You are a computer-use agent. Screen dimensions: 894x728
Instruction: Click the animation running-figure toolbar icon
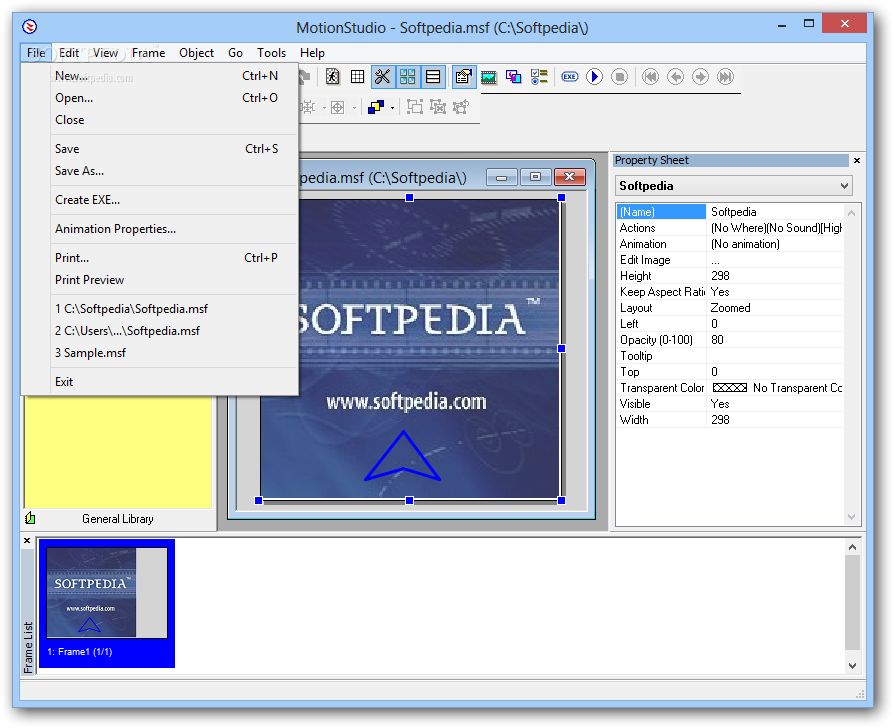[332, 76]
